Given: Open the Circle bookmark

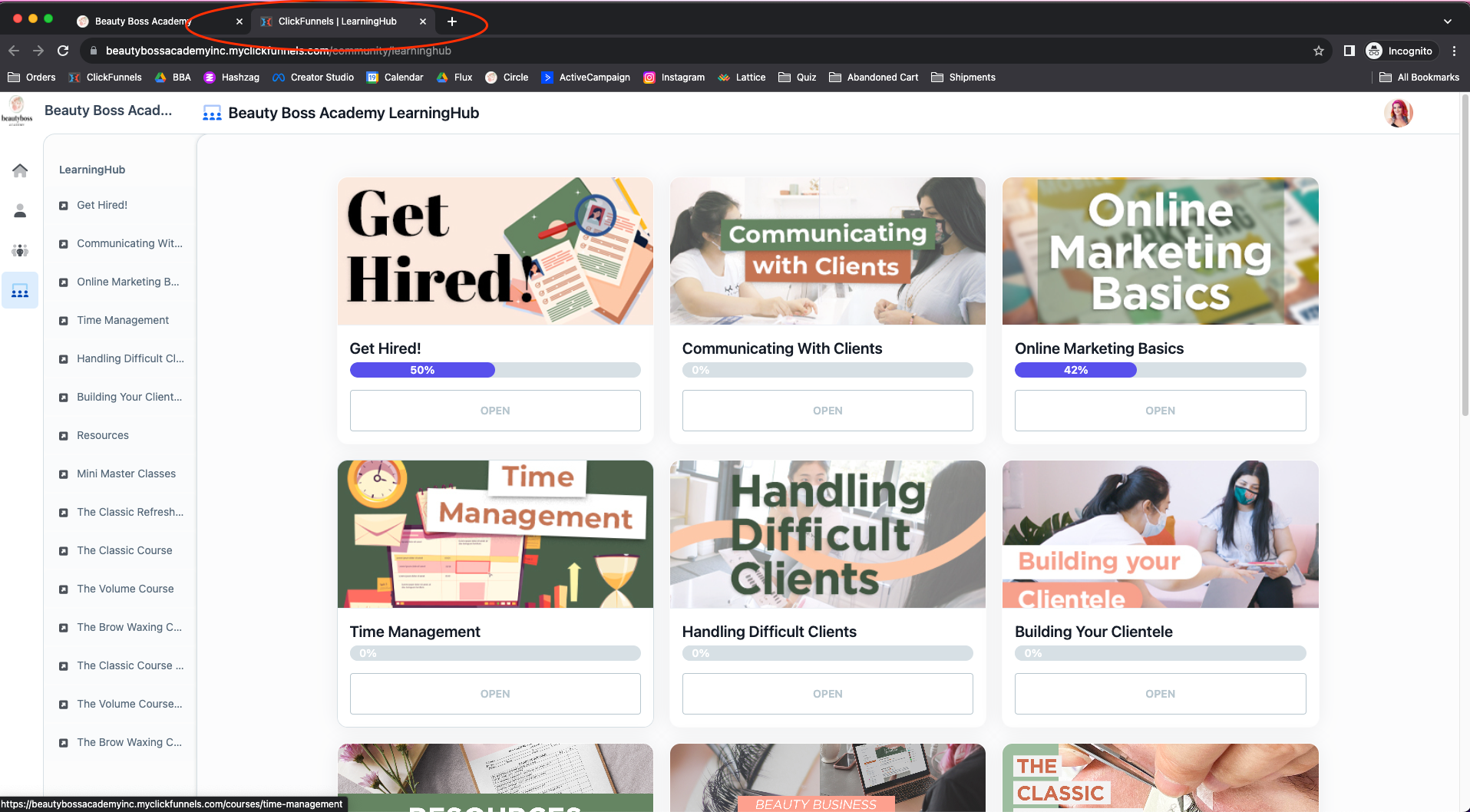Looking at the screenshot, I should click(507, 78).
